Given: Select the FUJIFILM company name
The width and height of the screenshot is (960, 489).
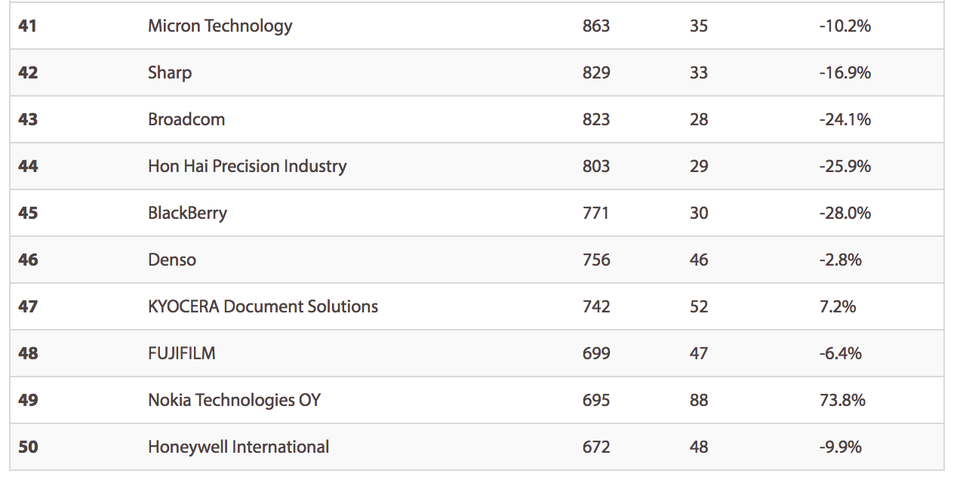Looking at the screenshot, I should [x=181, y=353].
